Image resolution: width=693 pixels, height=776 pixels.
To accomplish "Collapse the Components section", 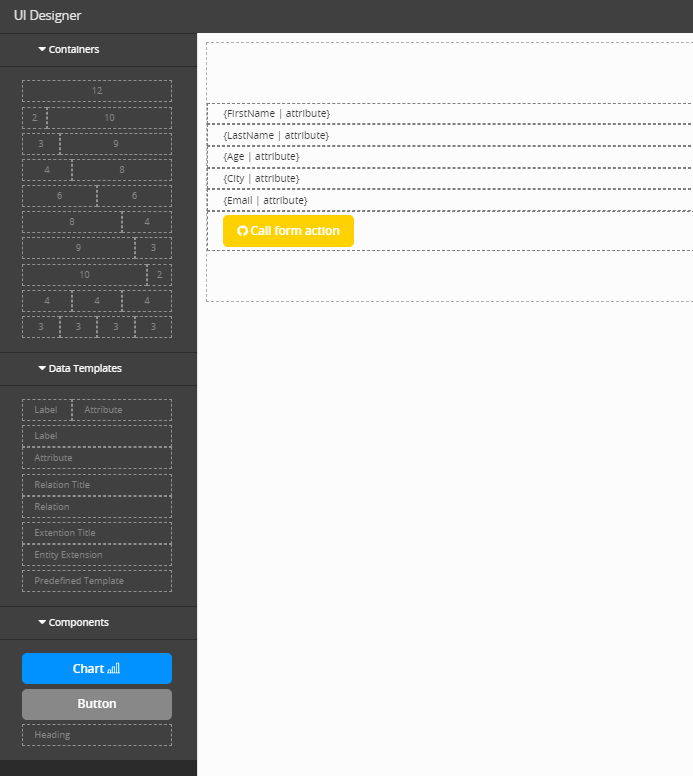I will [73, 622].
